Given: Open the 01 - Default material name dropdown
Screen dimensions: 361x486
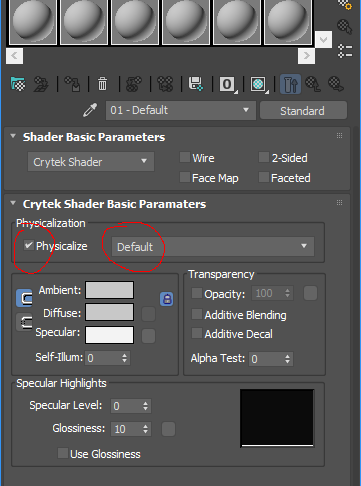Looking at the screenshot, I should (x=181, y=110).
